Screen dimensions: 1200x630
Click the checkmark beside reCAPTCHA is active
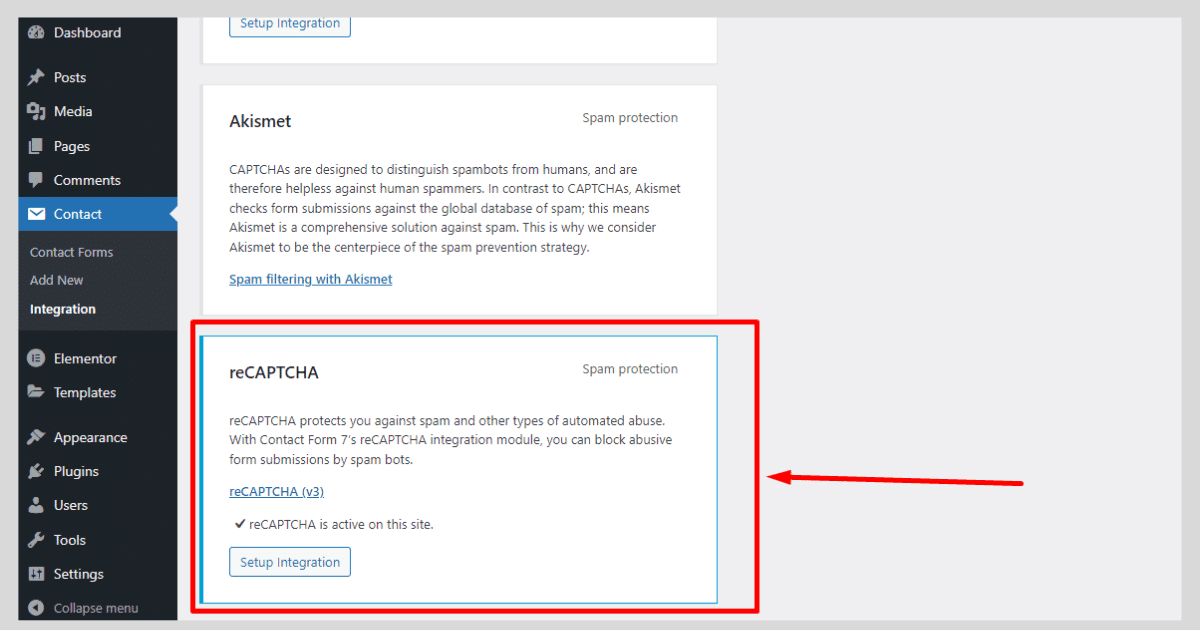240,523
